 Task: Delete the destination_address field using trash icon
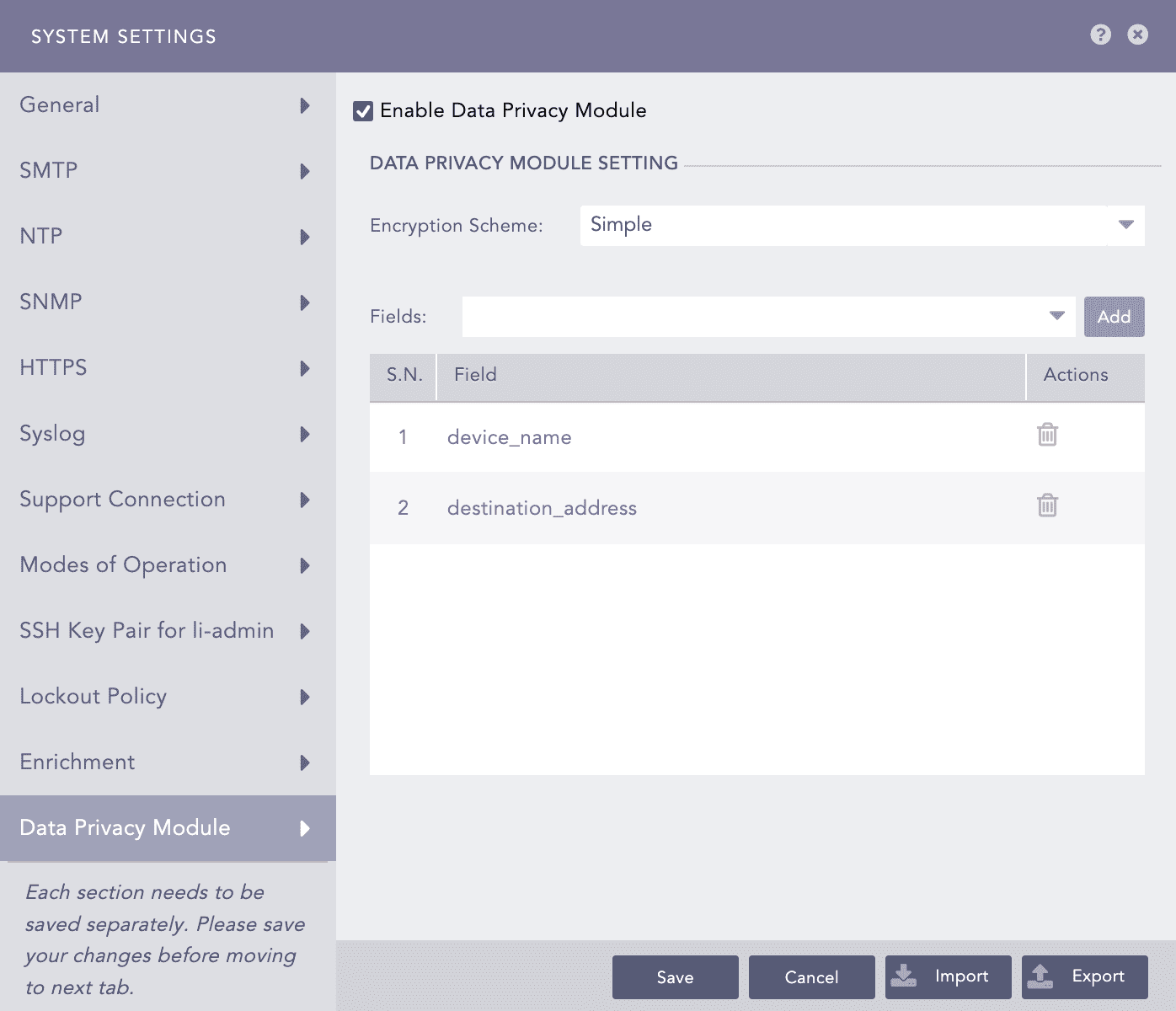[1047, 506]
